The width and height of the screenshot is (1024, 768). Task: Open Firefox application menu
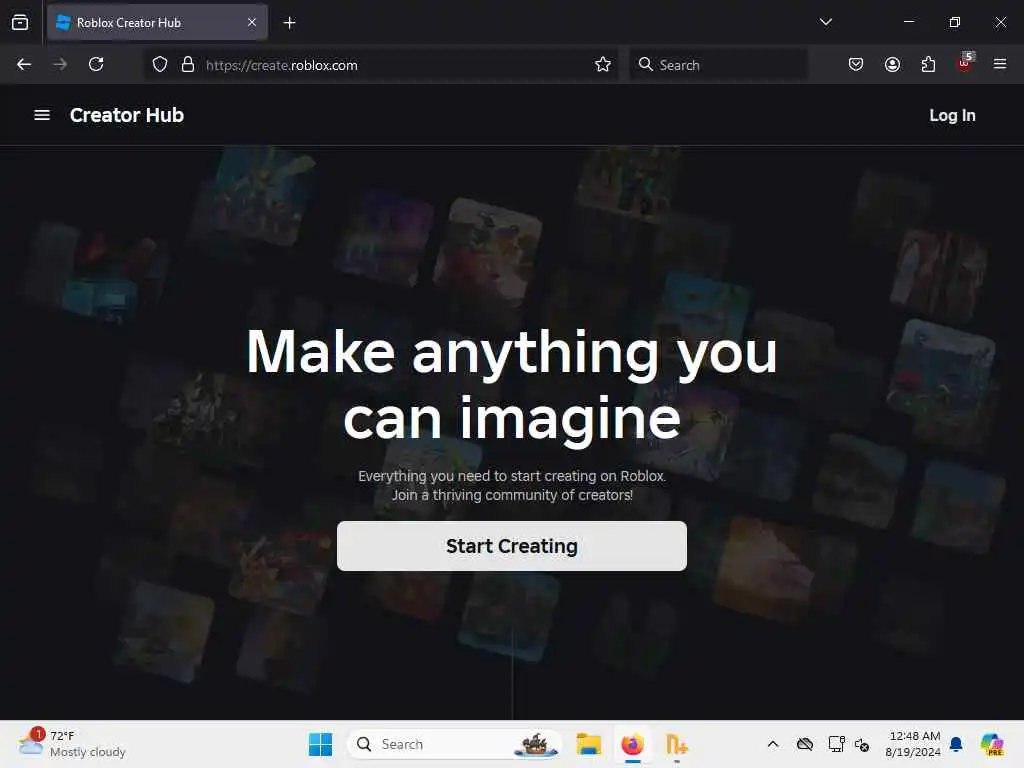coord(1000,65)
